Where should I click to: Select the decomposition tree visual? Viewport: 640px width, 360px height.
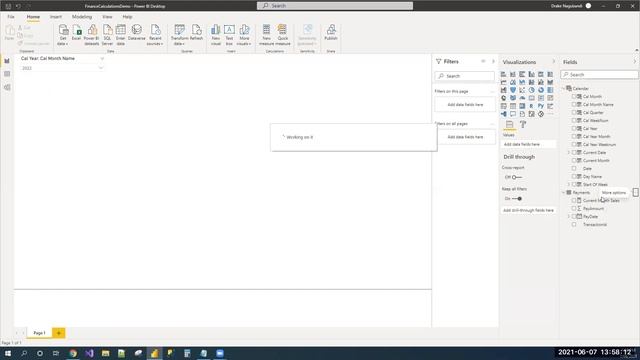coord(504,114)
